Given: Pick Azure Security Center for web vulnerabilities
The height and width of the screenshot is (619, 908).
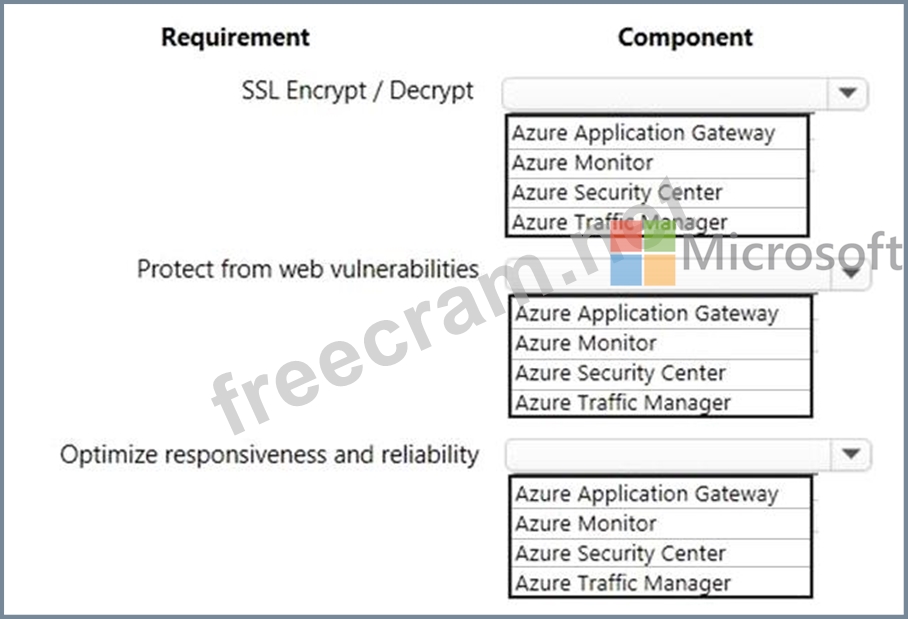Looking at the screenshot, I should [x=660, y=374].
